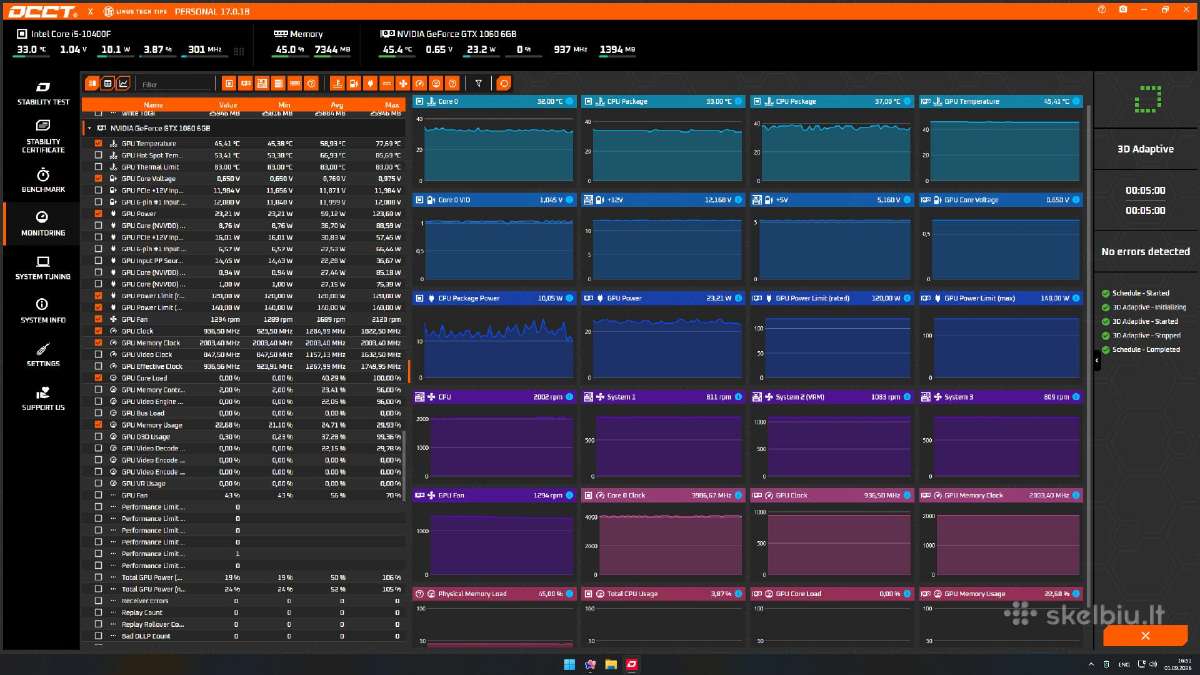Open help via title bar question-mark icon
Image resolution: width=1200 pixels, height=675 pixels.
(x=1101, y=9)
